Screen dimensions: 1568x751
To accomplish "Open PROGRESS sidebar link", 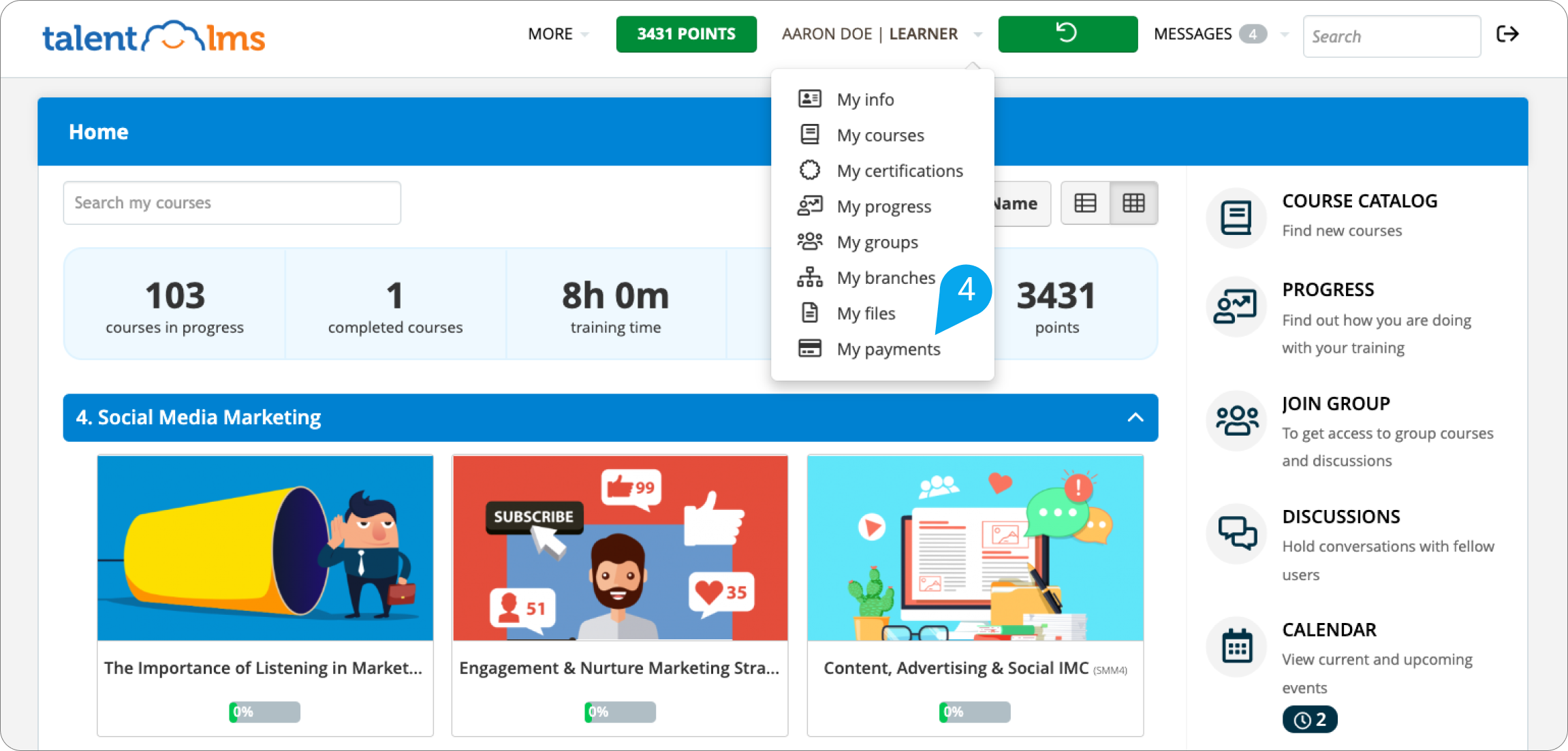I will pyautogui.click(x=1328, y=289).
